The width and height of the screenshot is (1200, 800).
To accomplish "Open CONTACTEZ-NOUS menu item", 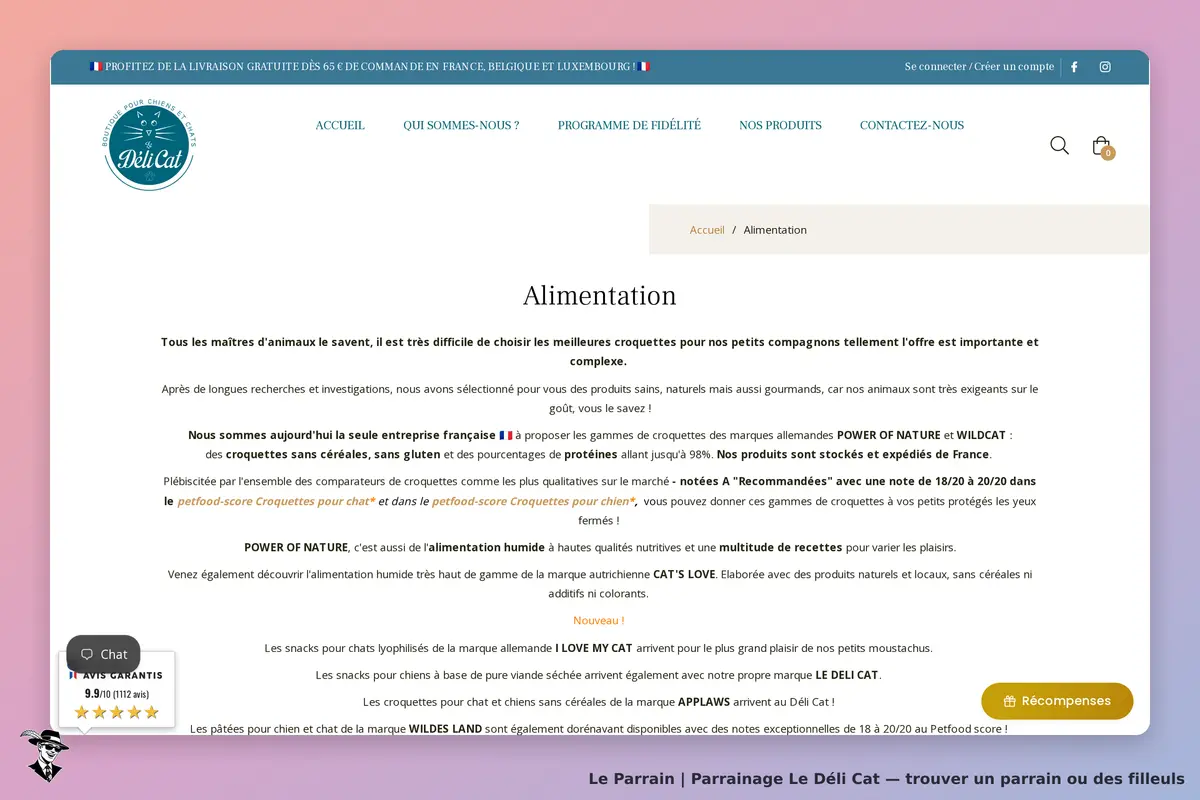I will point(912,125).
